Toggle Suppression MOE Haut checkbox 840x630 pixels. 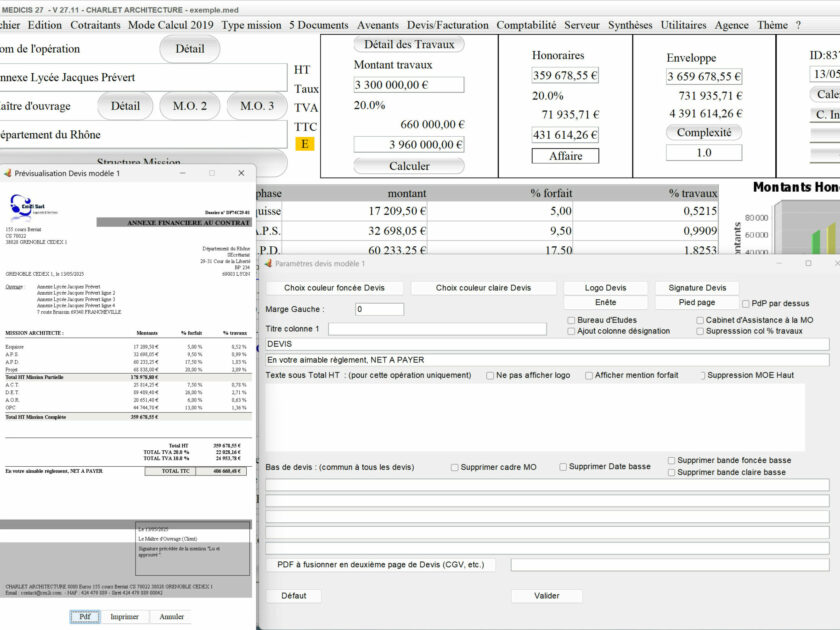pyautogui.click(x=701, y=376)
